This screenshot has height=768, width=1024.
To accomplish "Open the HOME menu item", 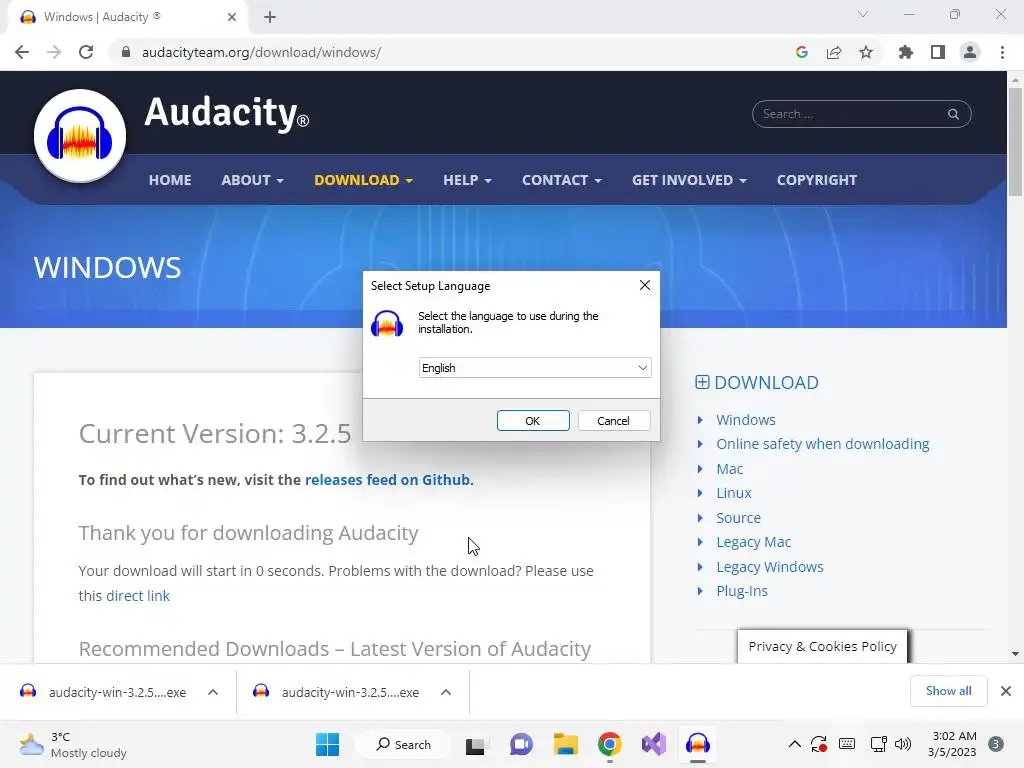I will (x=170, y=180).
